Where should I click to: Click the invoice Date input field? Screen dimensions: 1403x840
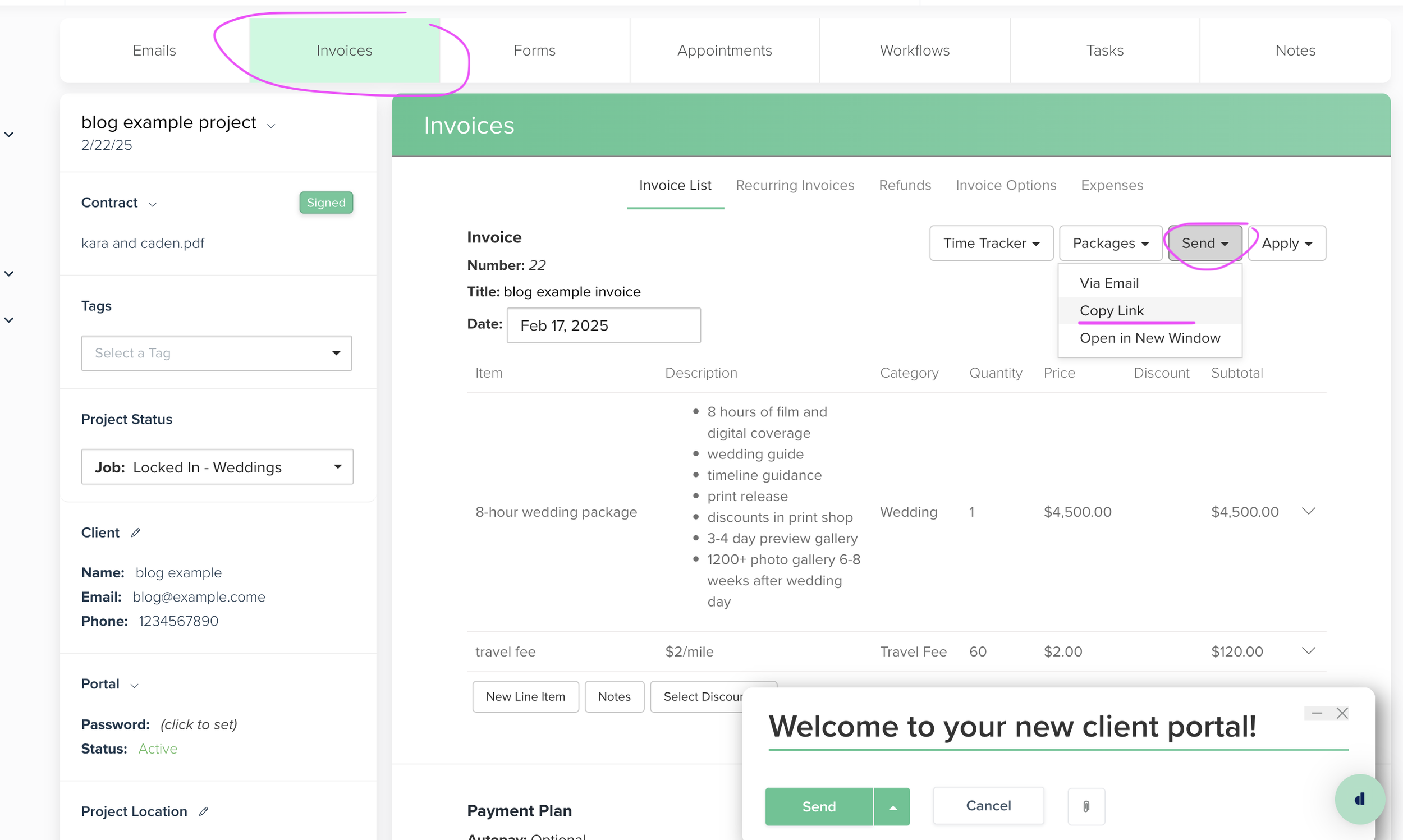(603, 325)
